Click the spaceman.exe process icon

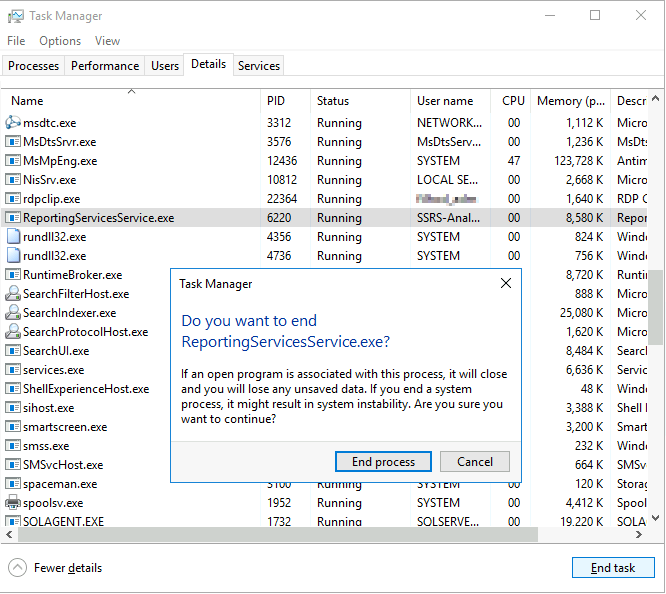(13, 484)
